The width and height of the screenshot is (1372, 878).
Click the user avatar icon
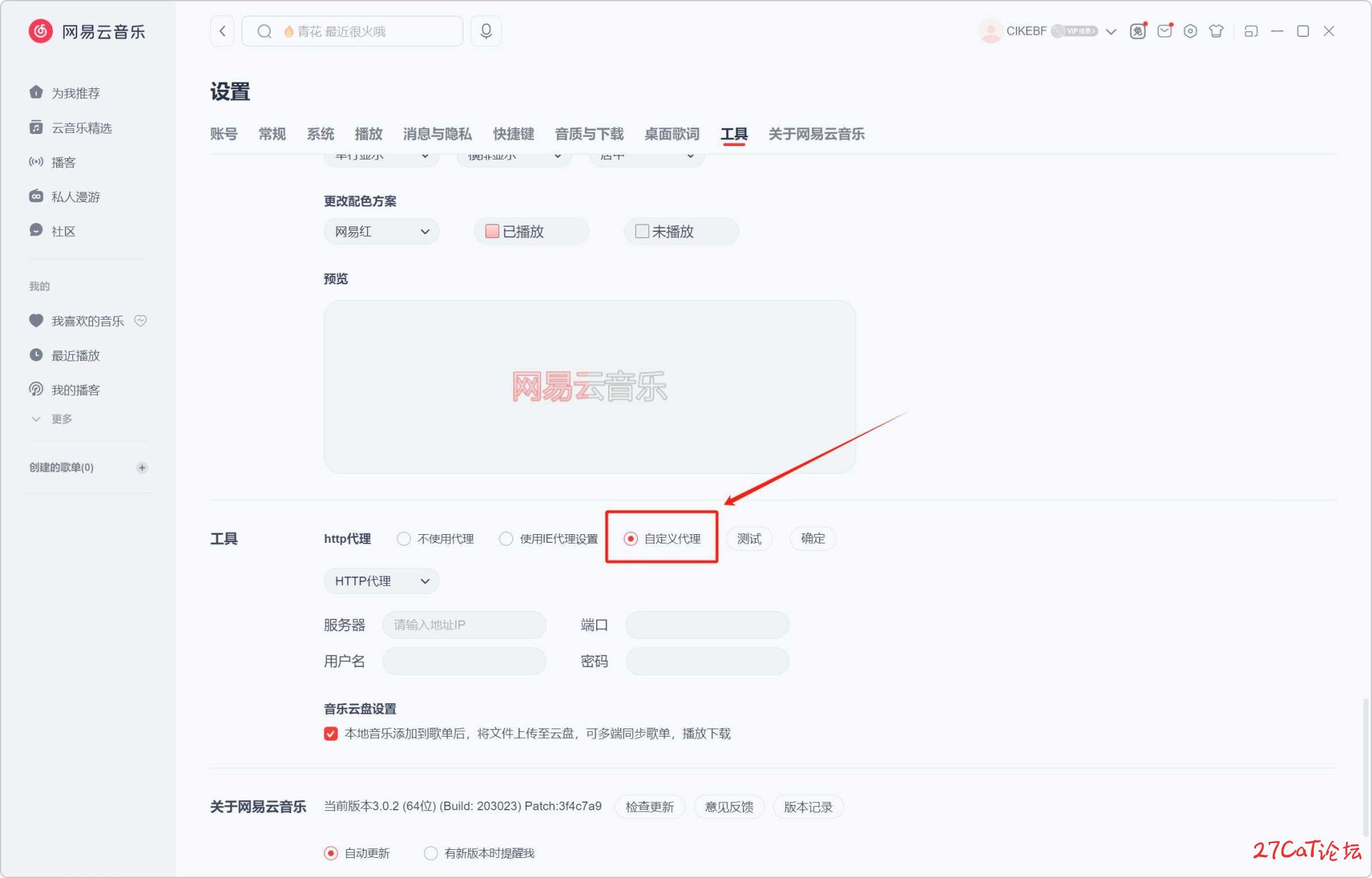(x=990, y=31)
